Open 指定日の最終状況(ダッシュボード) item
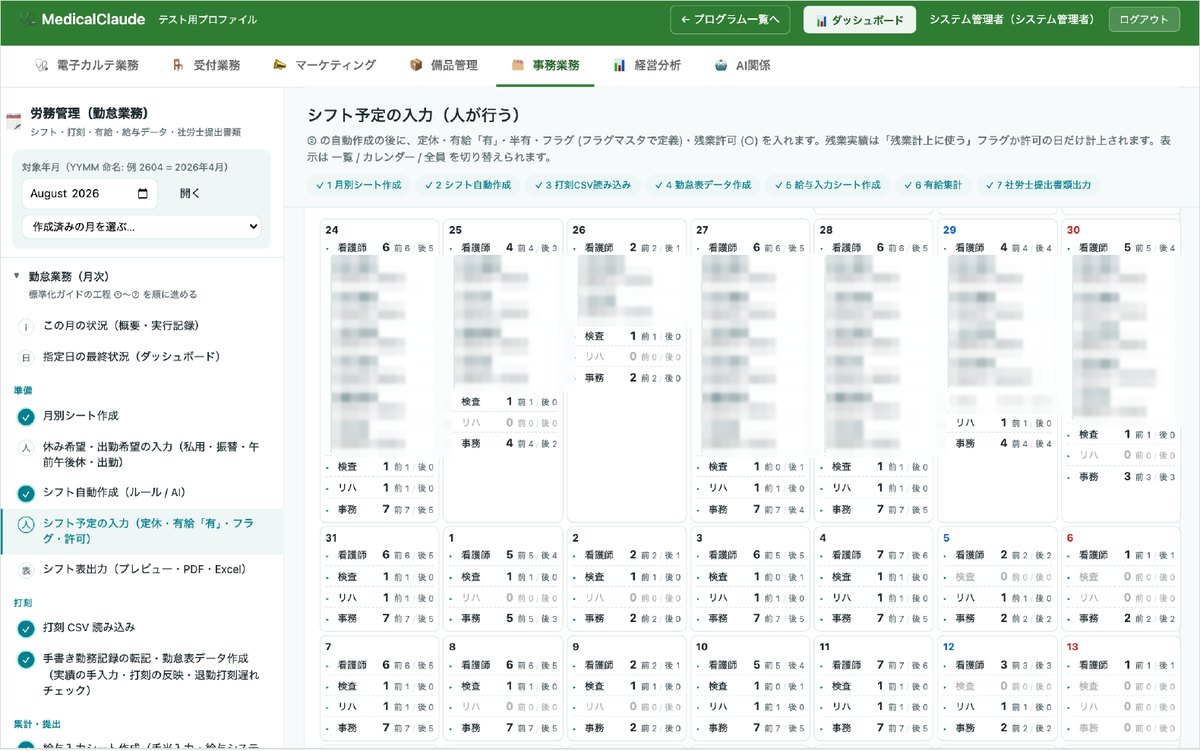1200x751 pixels. [141, 357]
